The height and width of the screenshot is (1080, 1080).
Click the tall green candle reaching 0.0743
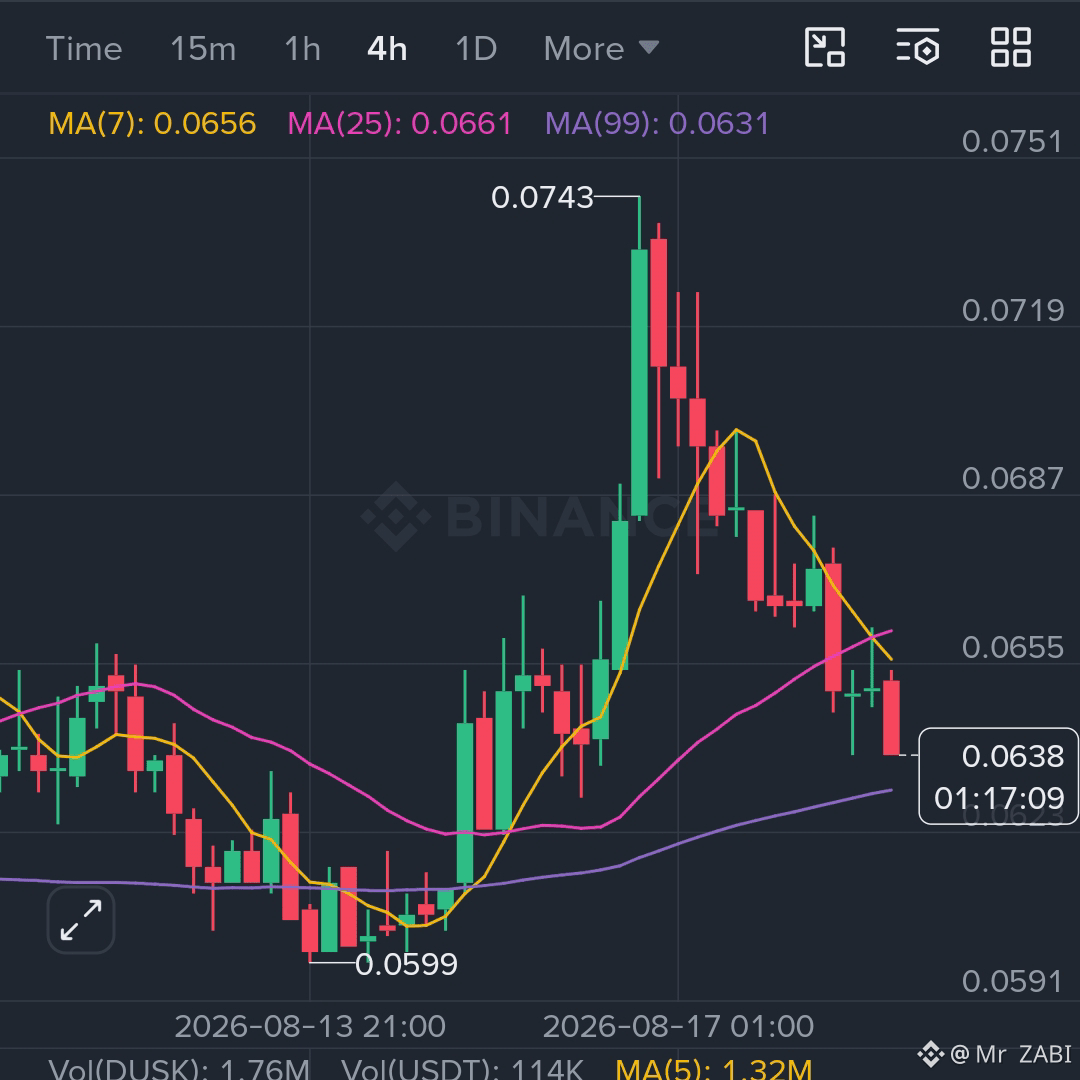coord(639,382)
